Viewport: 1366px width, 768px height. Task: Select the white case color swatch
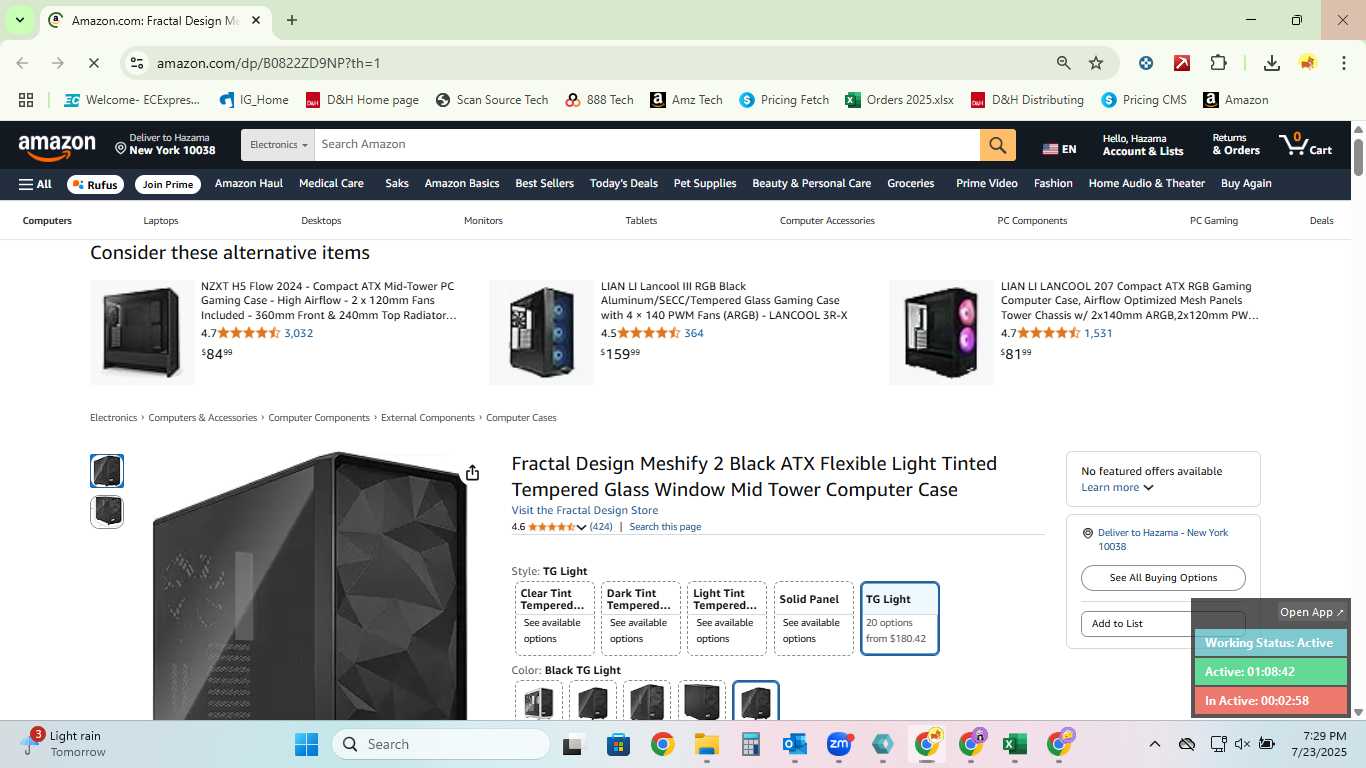539,701
